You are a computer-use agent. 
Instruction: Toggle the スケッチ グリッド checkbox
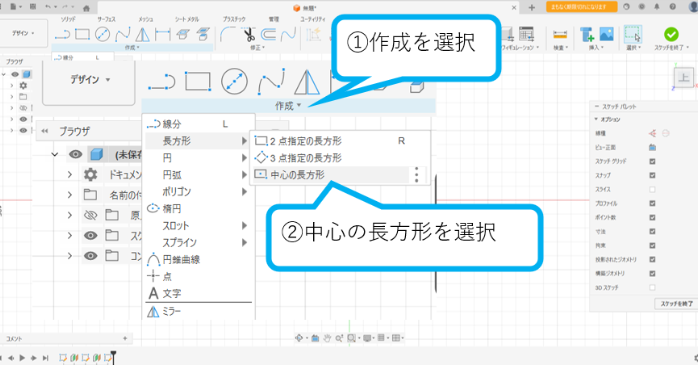pyautogui.click(x=652, y=162)
